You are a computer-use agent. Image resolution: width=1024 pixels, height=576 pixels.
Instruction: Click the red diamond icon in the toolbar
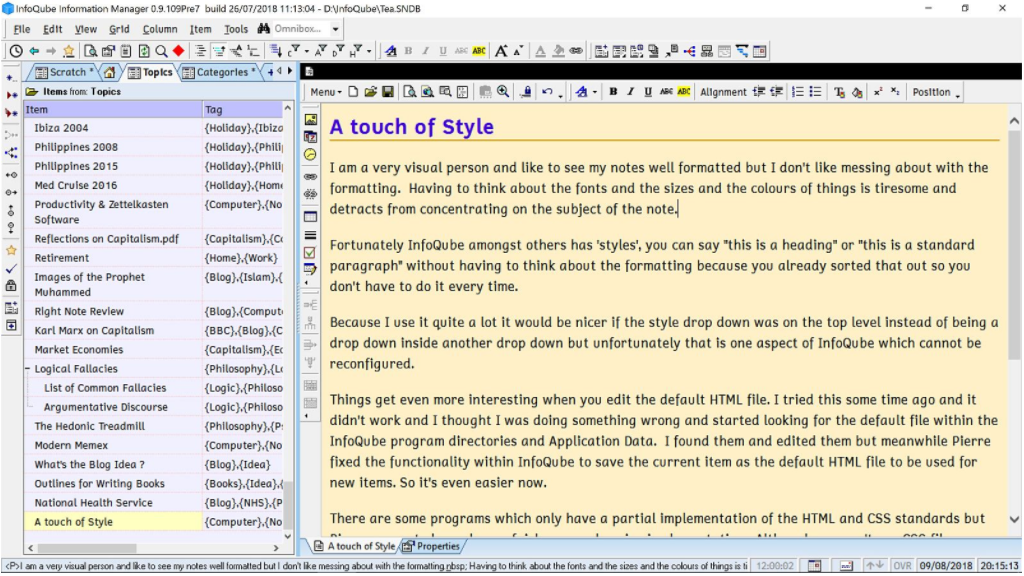click(178, 51)
